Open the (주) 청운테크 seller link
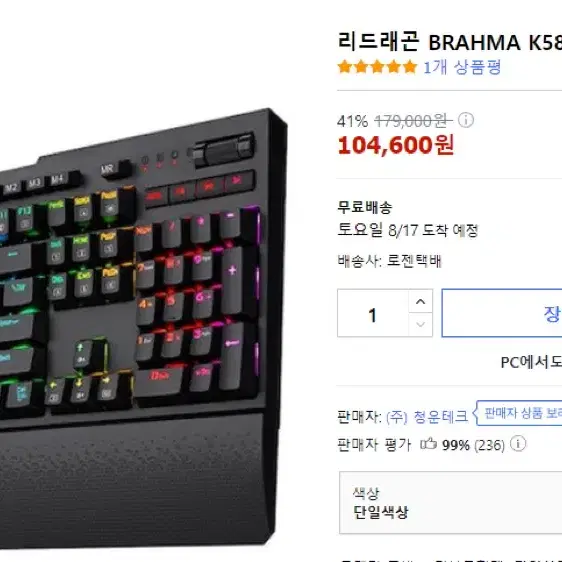This screenshot has width=562, height=562. pos(427,417)
